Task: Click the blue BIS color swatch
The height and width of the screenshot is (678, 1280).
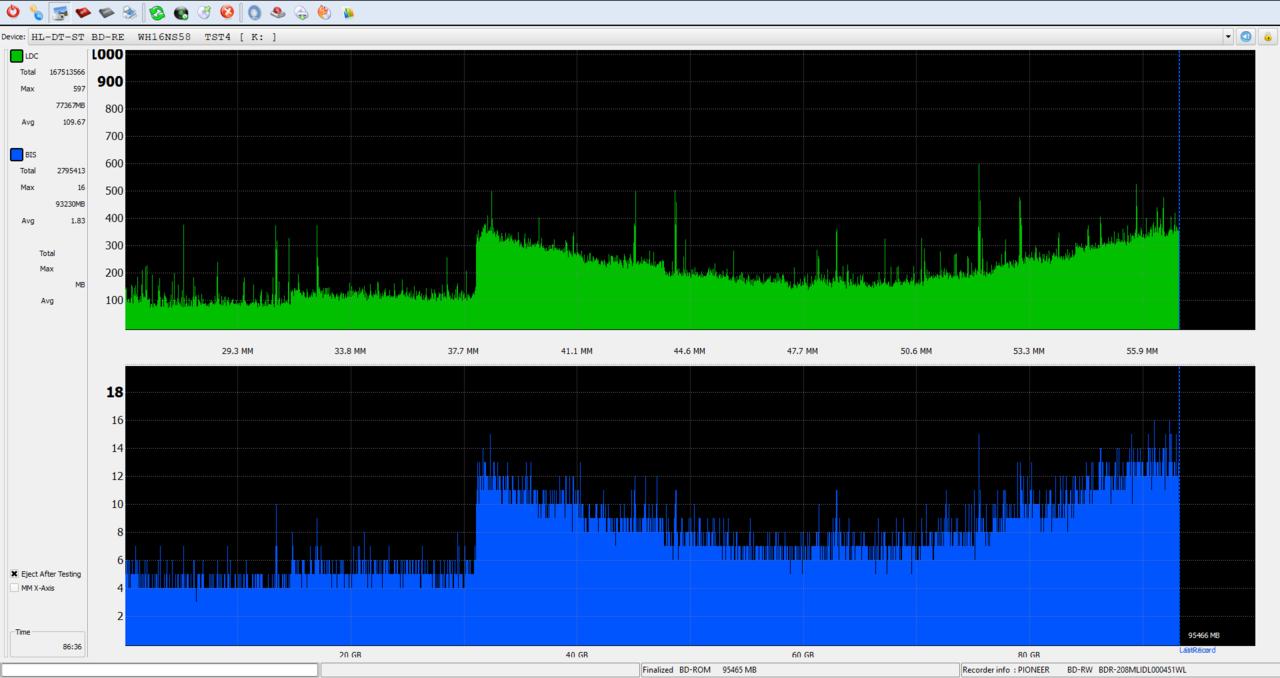Action: click(x=16, y=155)
